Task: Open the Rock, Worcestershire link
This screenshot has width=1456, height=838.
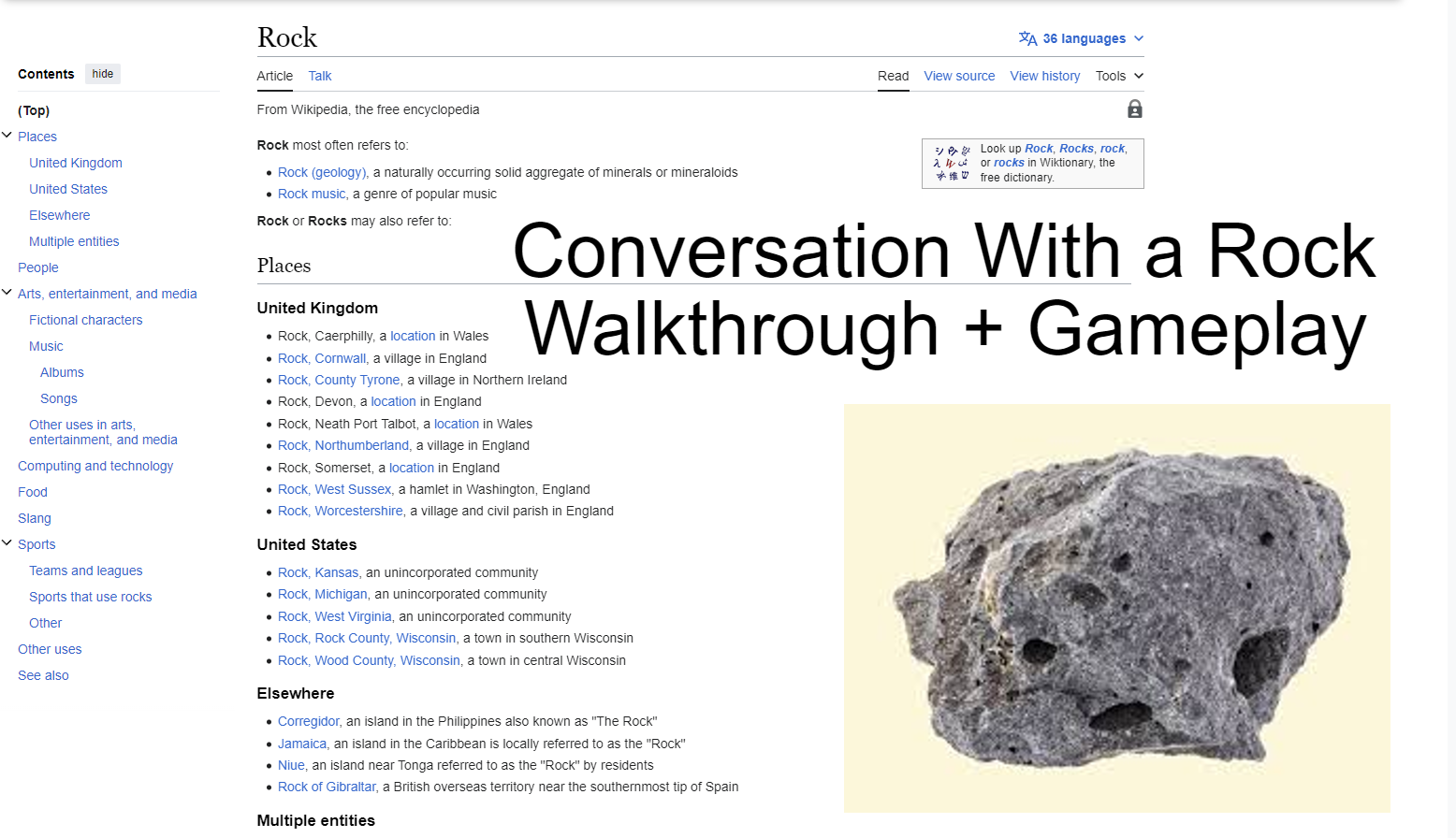Action: pos(341,511)
